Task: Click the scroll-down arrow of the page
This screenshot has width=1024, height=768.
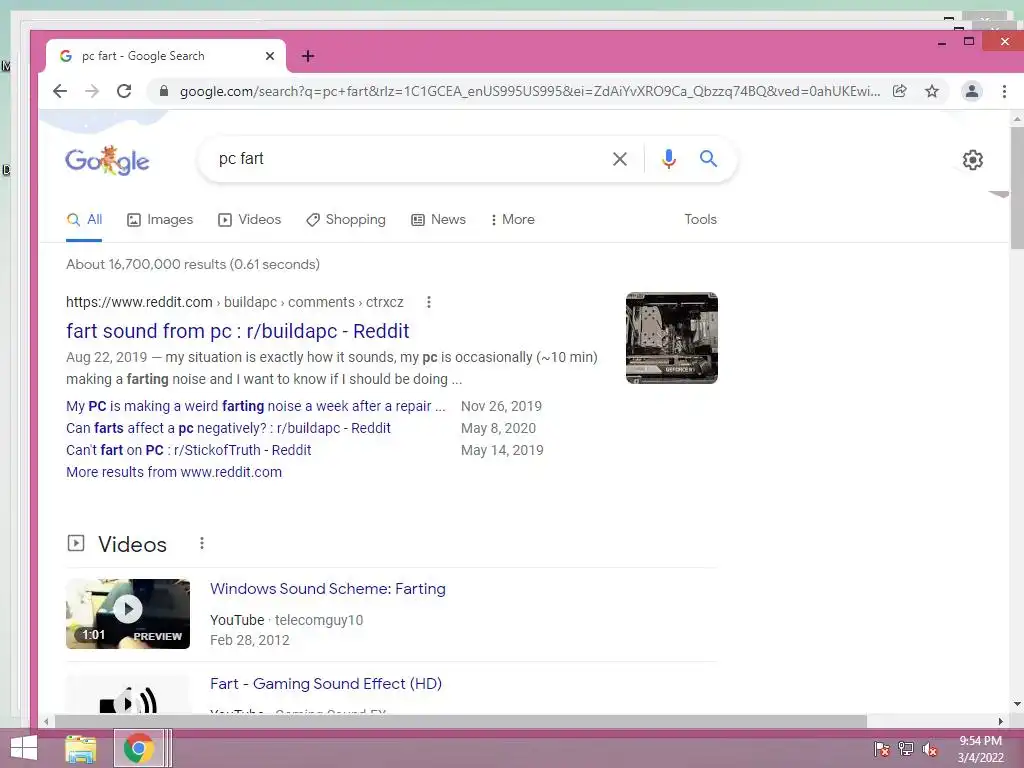Action: point(1017,704)
